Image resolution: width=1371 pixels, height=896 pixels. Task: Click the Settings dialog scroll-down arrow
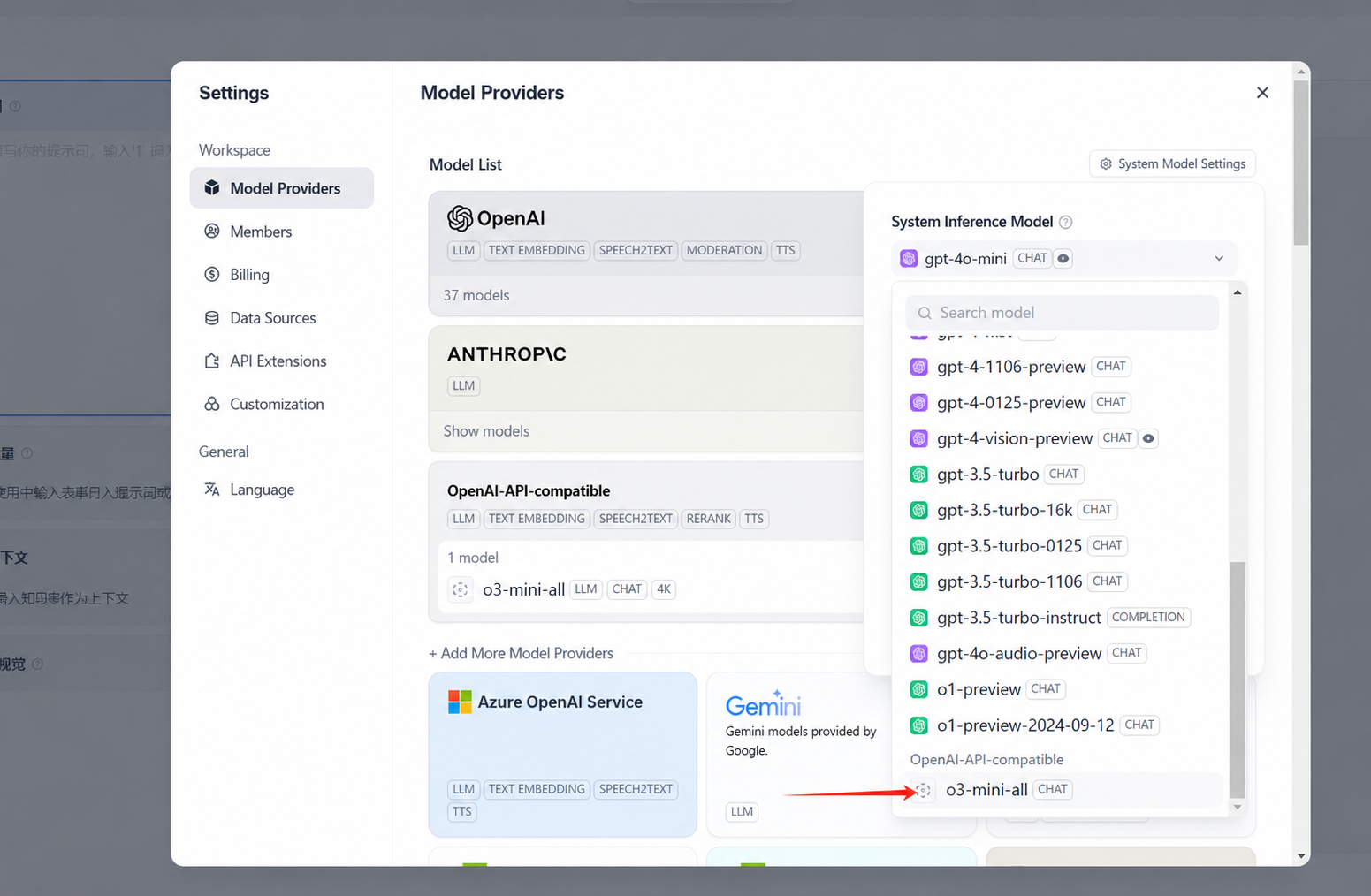pyautogui.click(x=1301, y=856)
